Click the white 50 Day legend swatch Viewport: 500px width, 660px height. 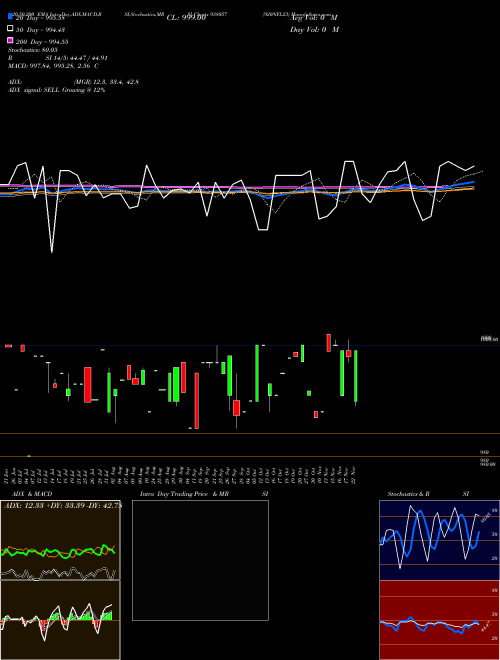pyautogui.click(x=11, y=28)
